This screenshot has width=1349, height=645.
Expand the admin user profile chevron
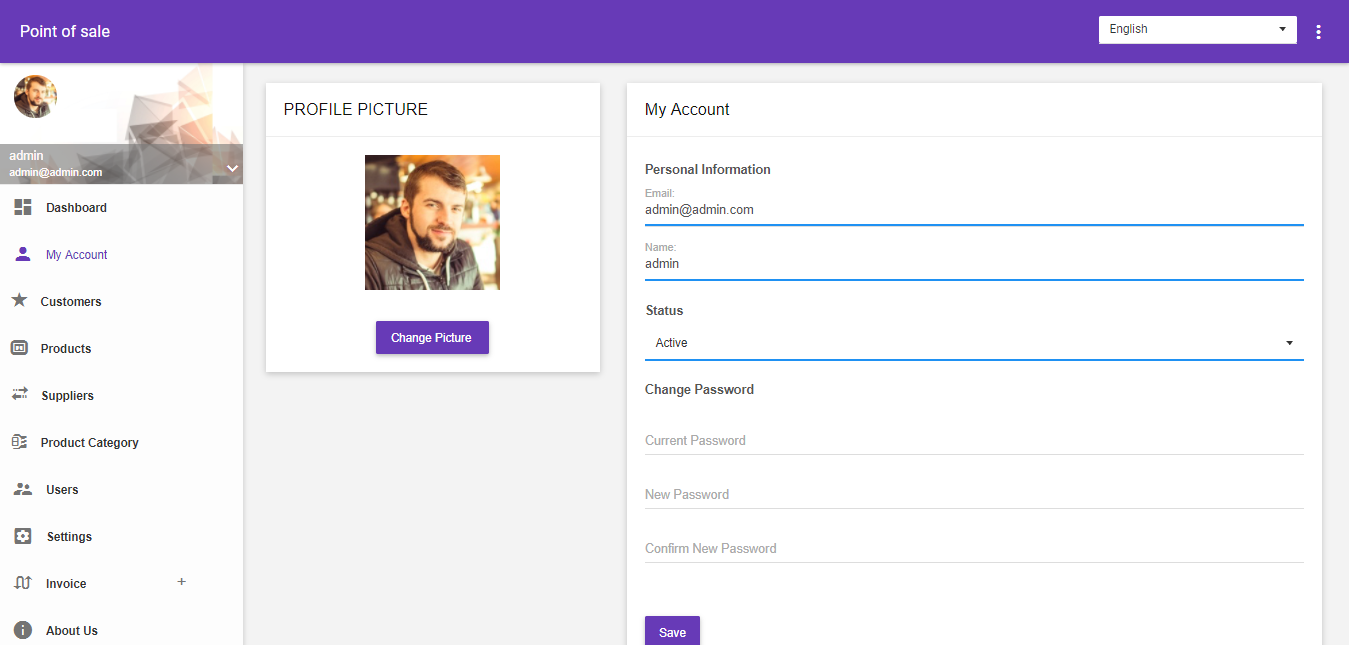click(x=232, y=168)
